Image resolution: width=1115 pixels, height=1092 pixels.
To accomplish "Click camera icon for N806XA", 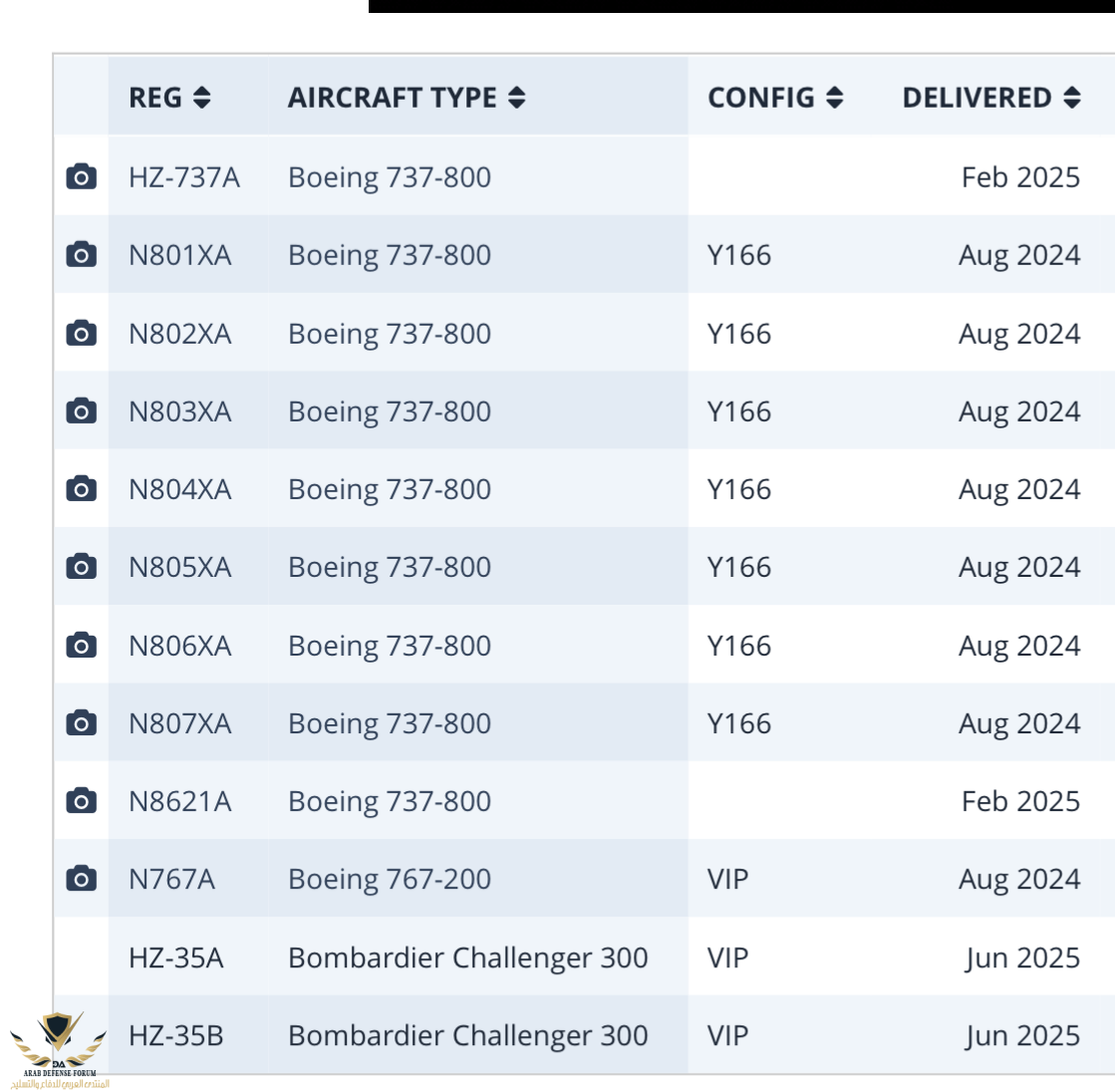I will [81, 646].
